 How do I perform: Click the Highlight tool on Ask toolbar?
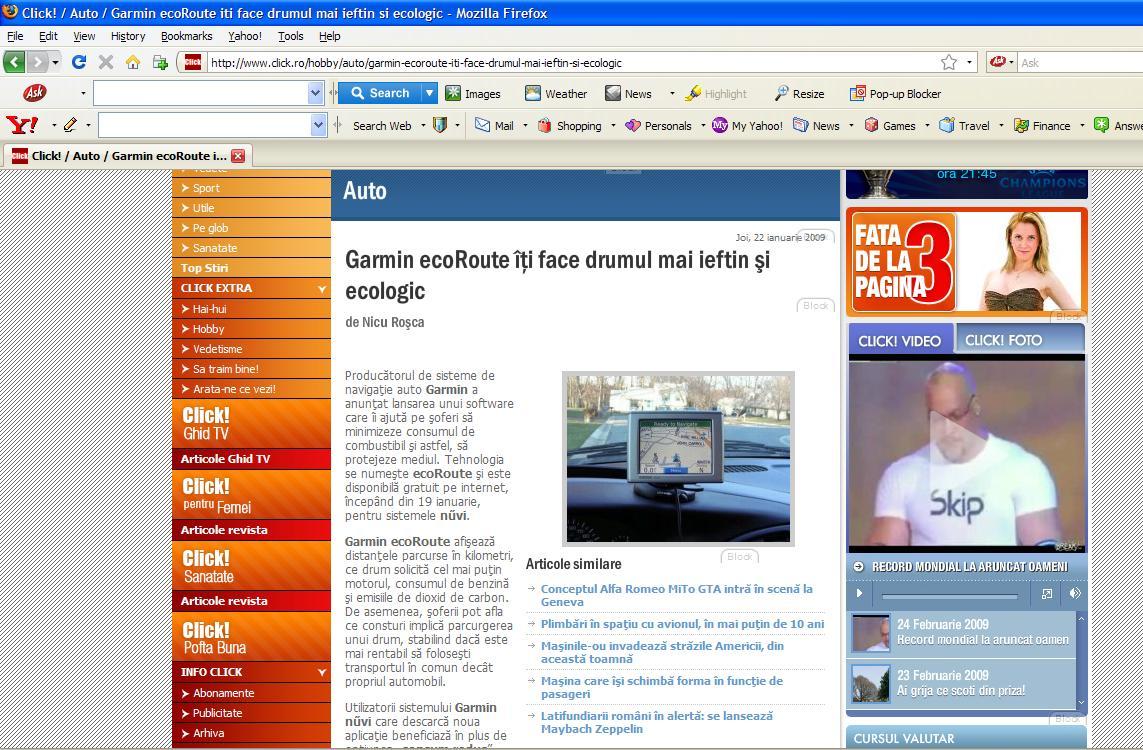coord(716,93)
